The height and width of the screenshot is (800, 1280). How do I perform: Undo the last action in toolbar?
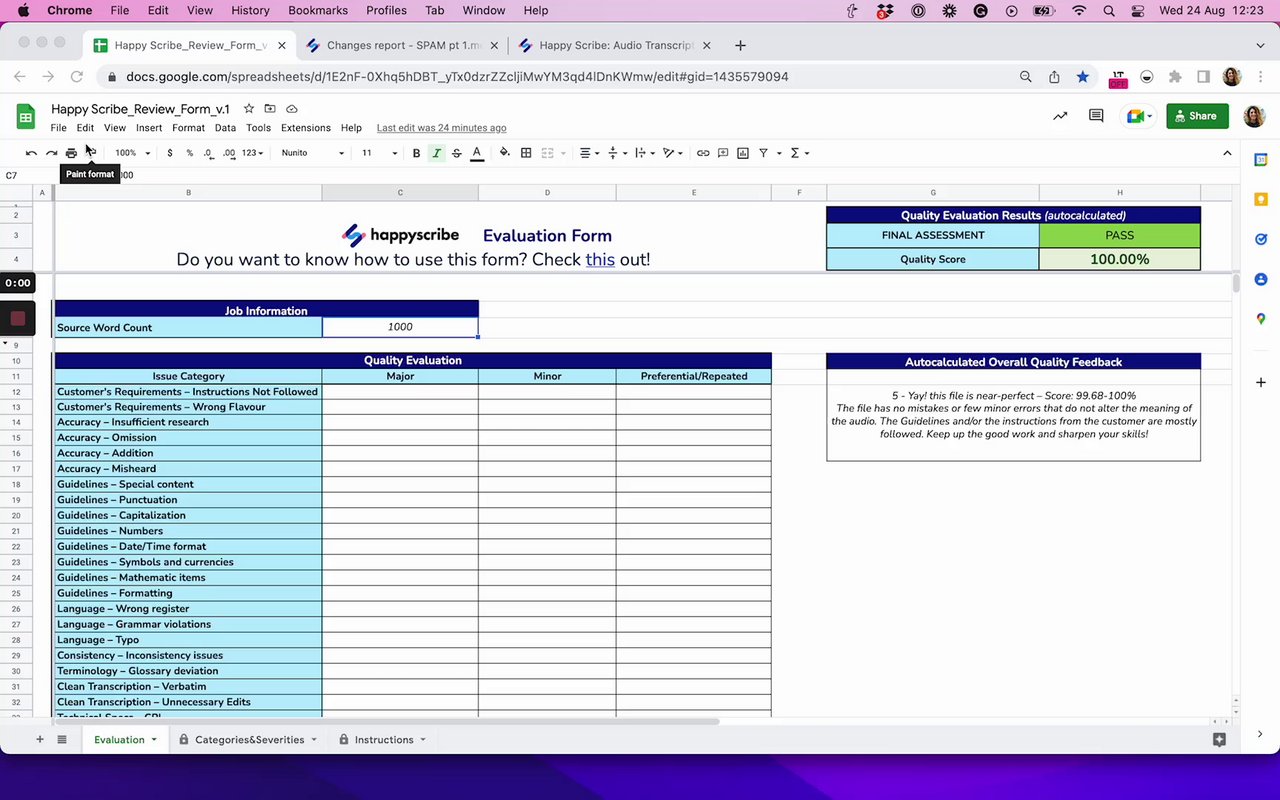[31, 153]
